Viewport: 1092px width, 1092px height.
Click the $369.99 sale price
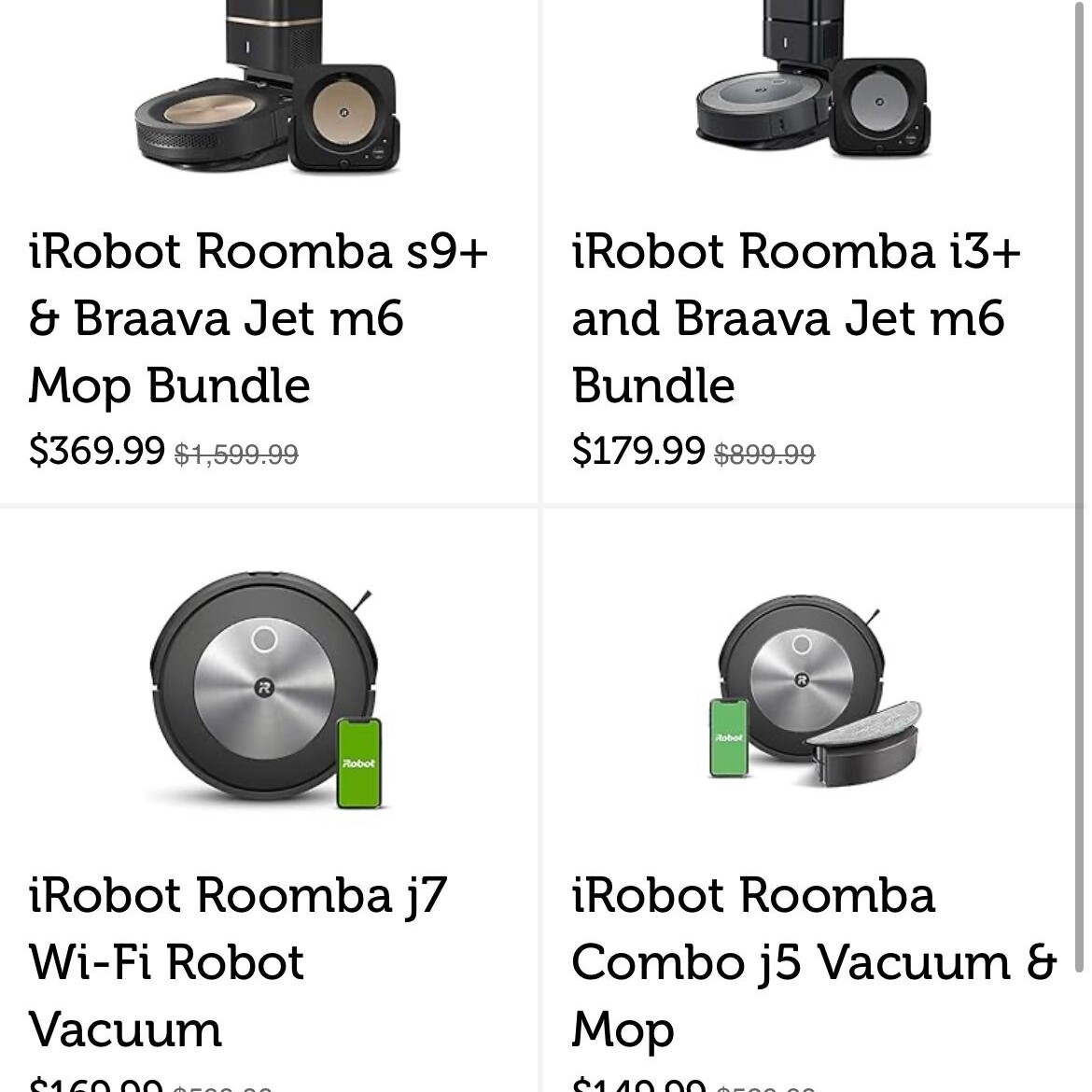97,451
